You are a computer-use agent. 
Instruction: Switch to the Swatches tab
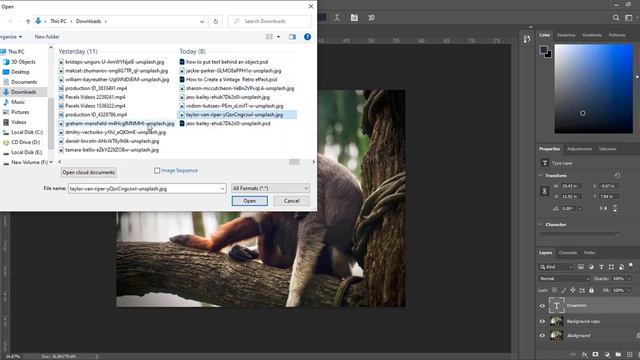[566, 35]
